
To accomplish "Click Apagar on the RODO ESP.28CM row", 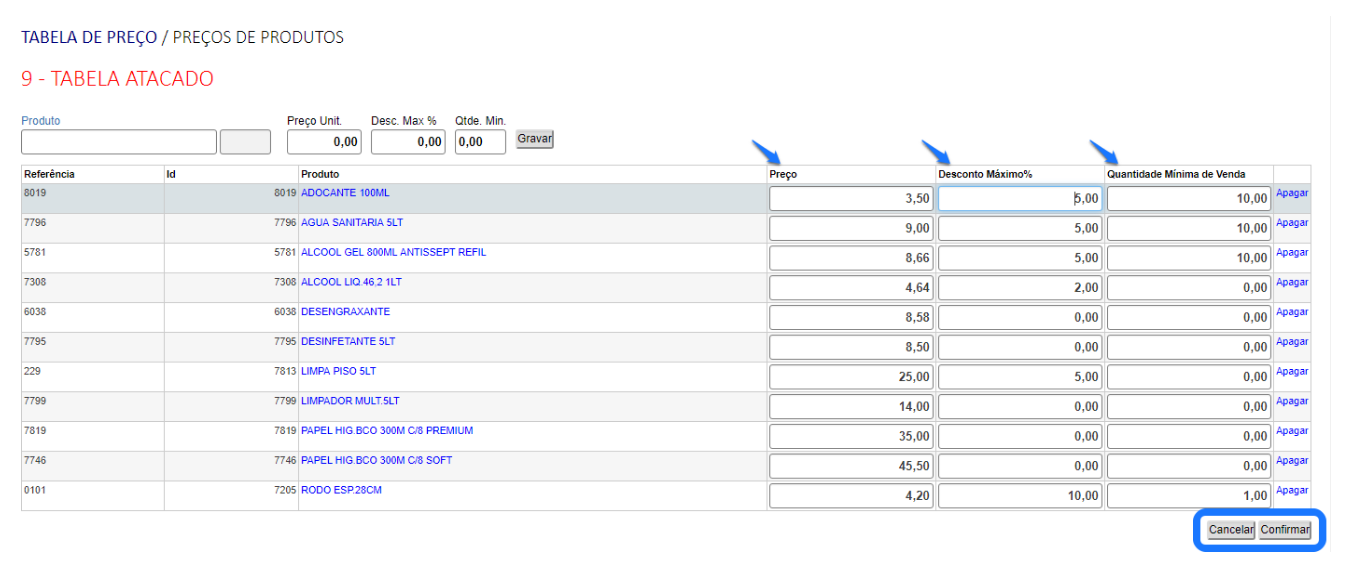I will [1292, 491].
